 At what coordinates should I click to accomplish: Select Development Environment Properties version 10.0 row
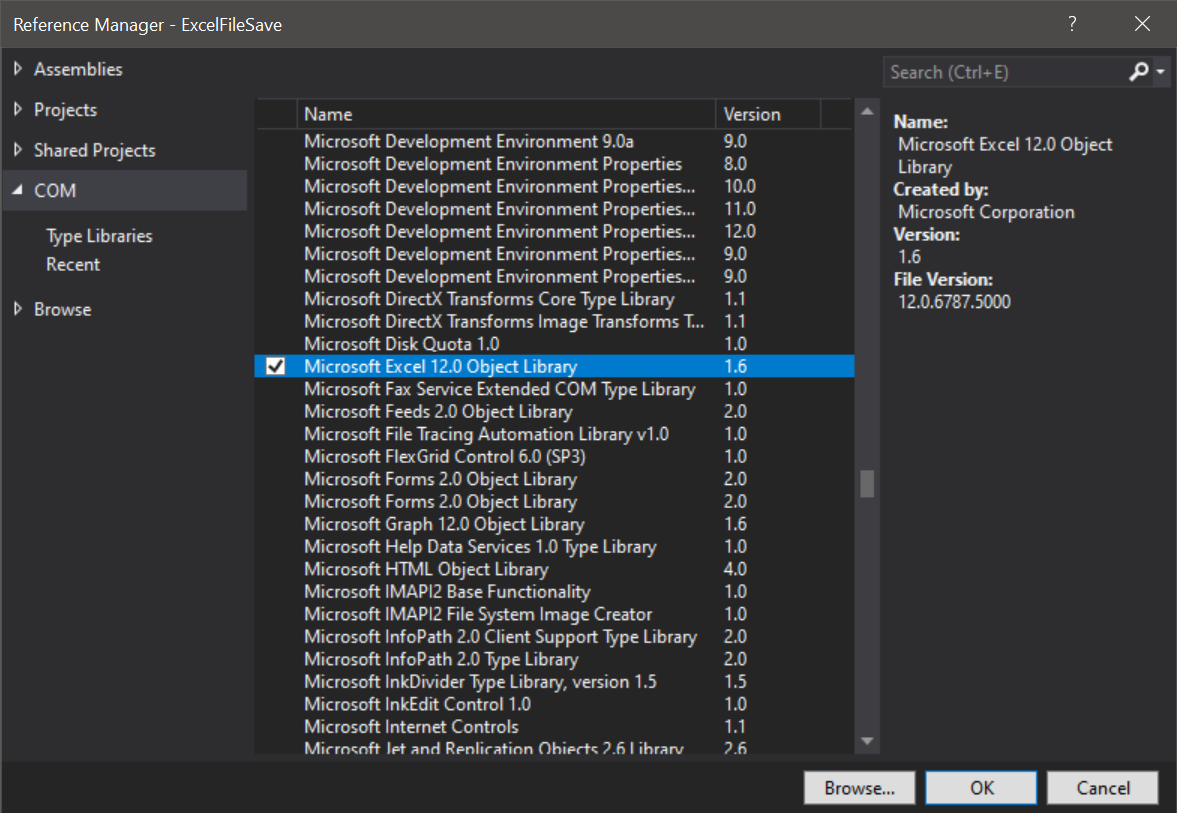click(x=554, y=186)
